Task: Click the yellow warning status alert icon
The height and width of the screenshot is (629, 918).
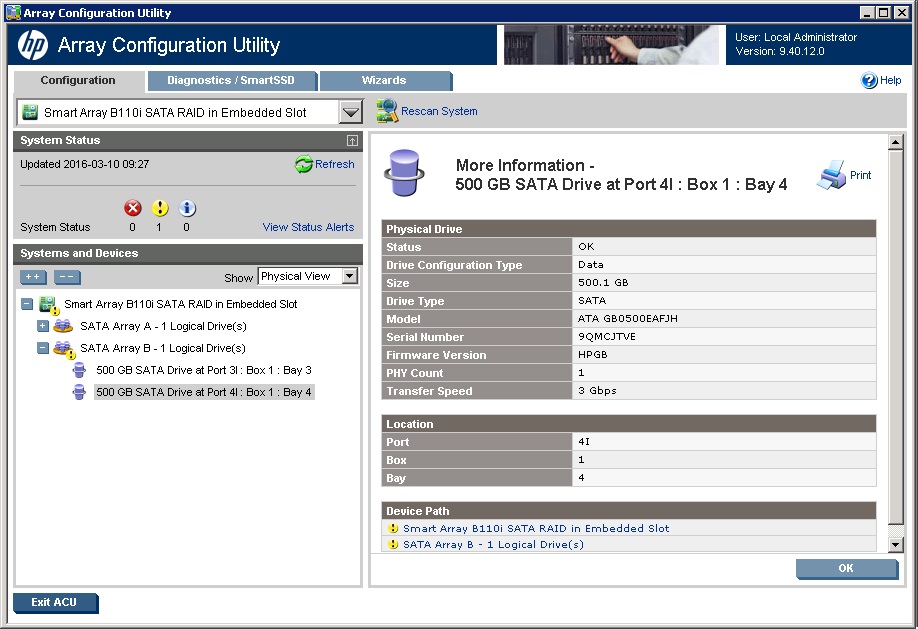Action: [x=160, y=208]
